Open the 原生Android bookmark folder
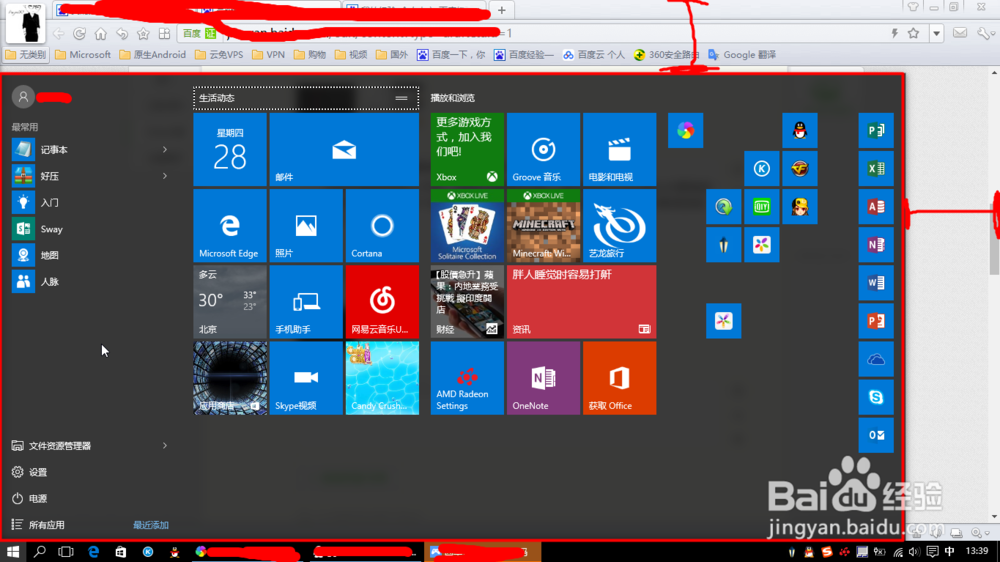The height and width of the screenshot is (562, 1000). coord(152,55)
